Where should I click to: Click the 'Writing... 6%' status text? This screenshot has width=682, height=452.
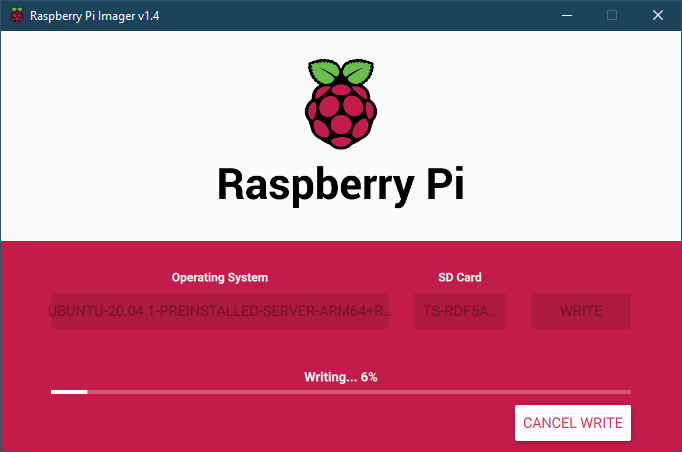pyautogui.click(x=341, y=377)
